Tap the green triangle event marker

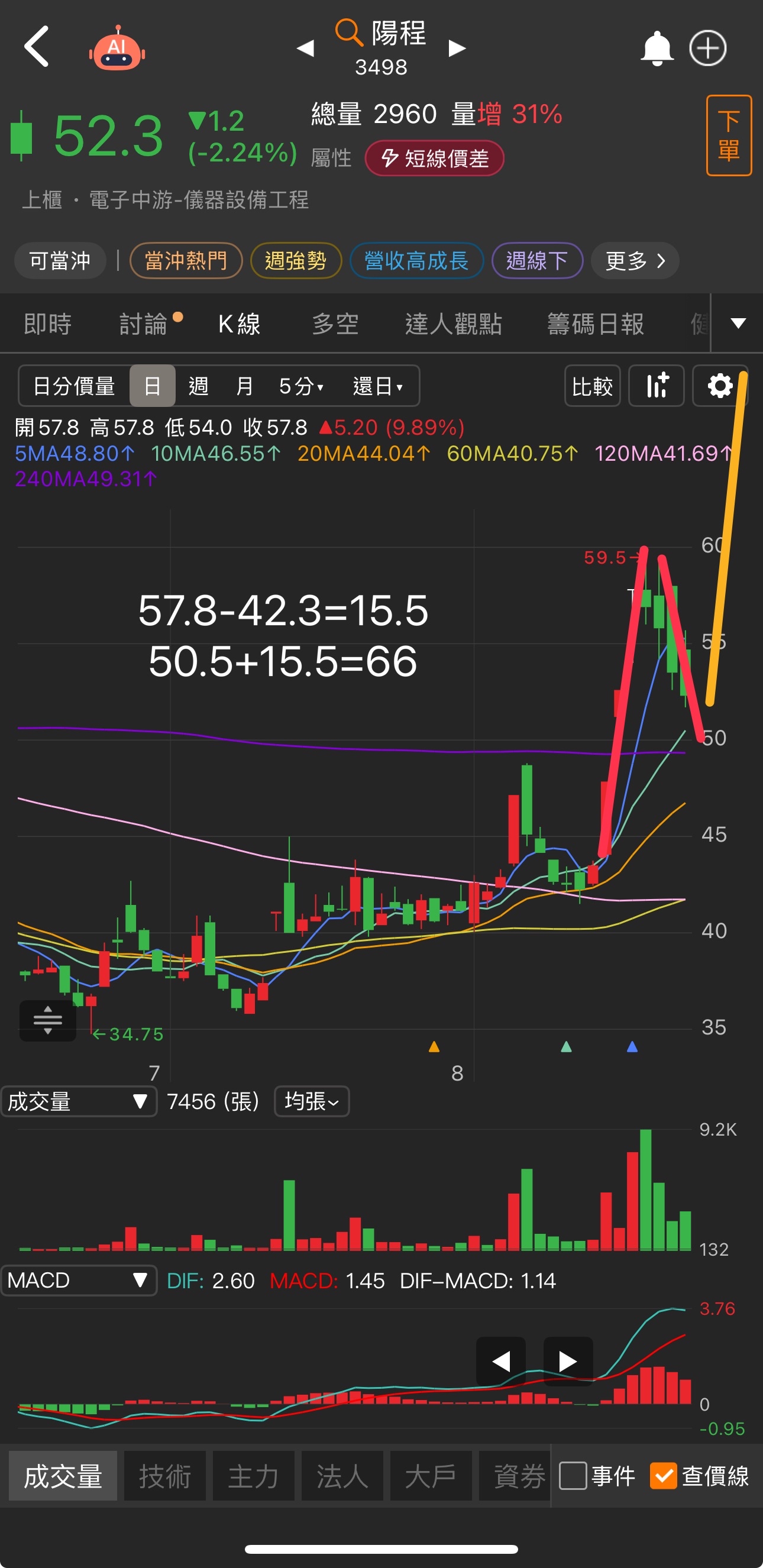pyautogui.click(x=566, y=1046)
